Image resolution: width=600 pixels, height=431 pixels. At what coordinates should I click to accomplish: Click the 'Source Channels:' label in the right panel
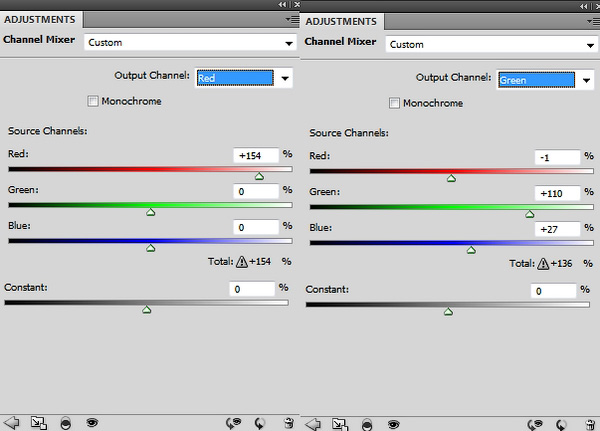pos(349,133)
